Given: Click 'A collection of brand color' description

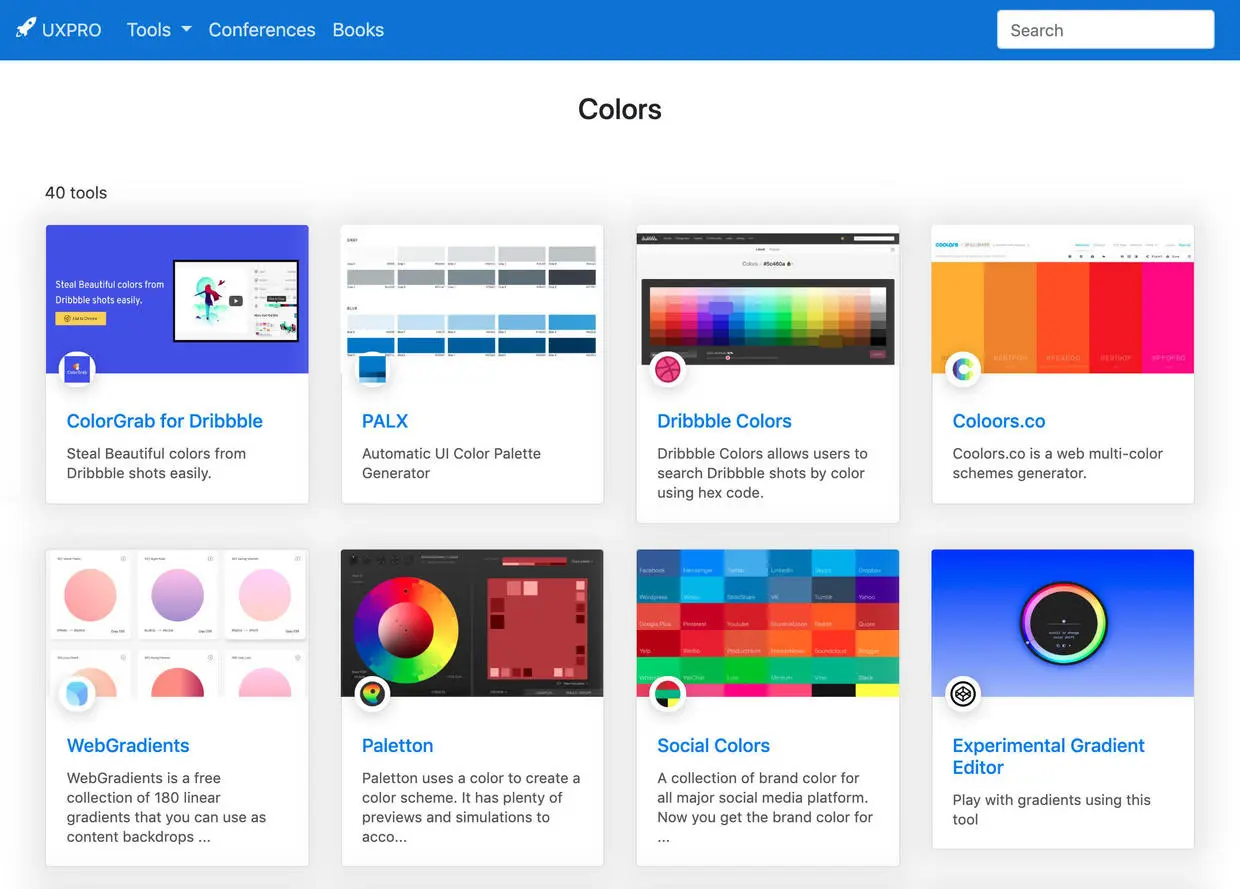Looking at the screenshot, I should pyautogui.click(x=765, y=807).
